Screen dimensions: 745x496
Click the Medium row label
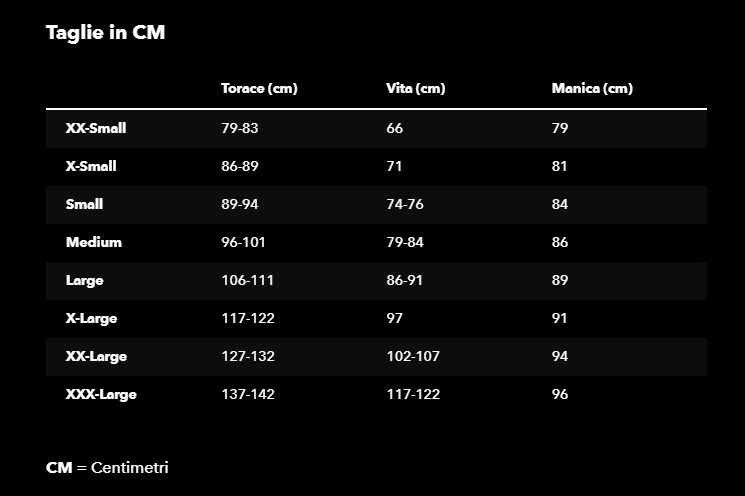pos(94,242)
